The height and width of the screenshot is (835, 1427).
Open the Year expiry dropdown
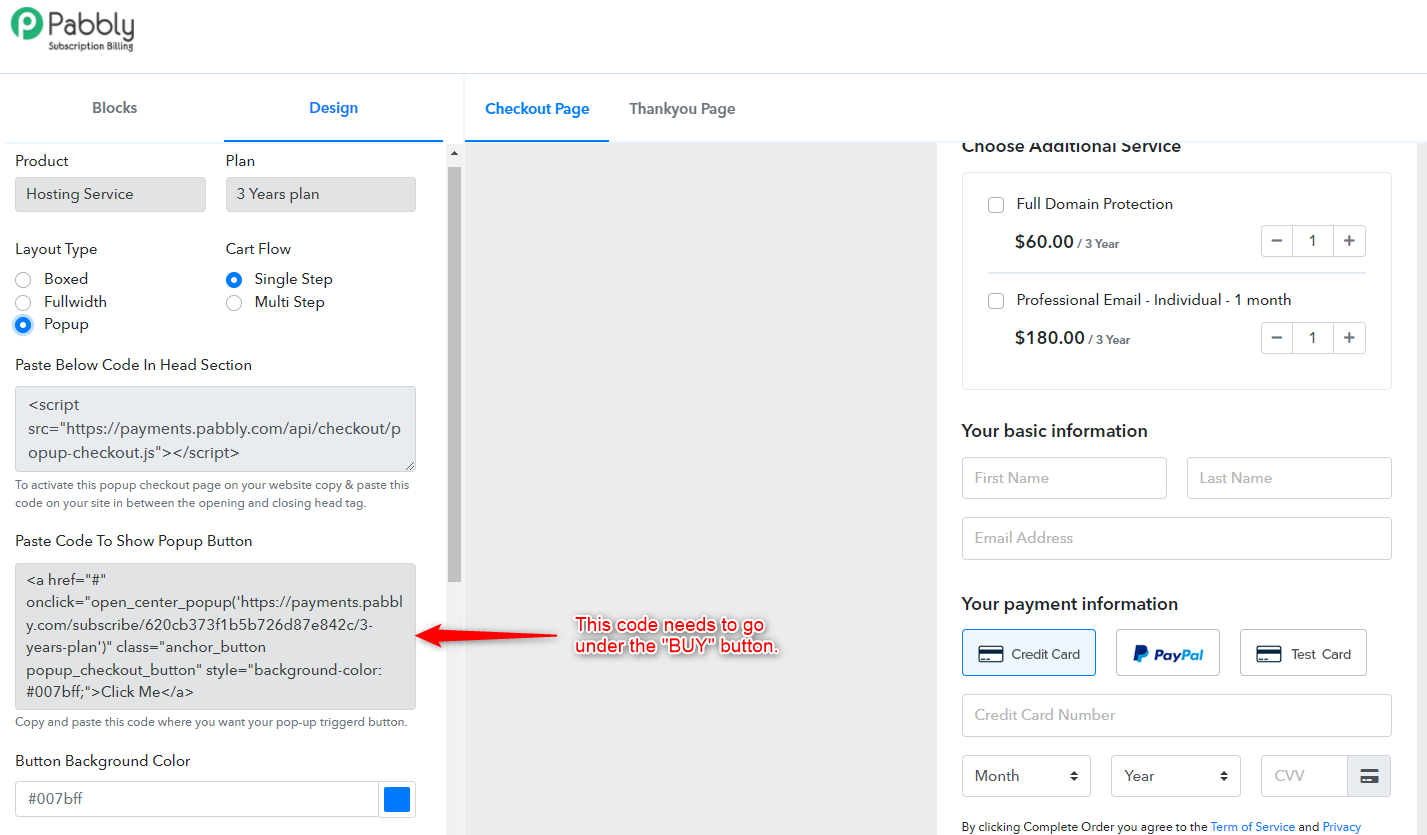click(x=1175, y=776)
